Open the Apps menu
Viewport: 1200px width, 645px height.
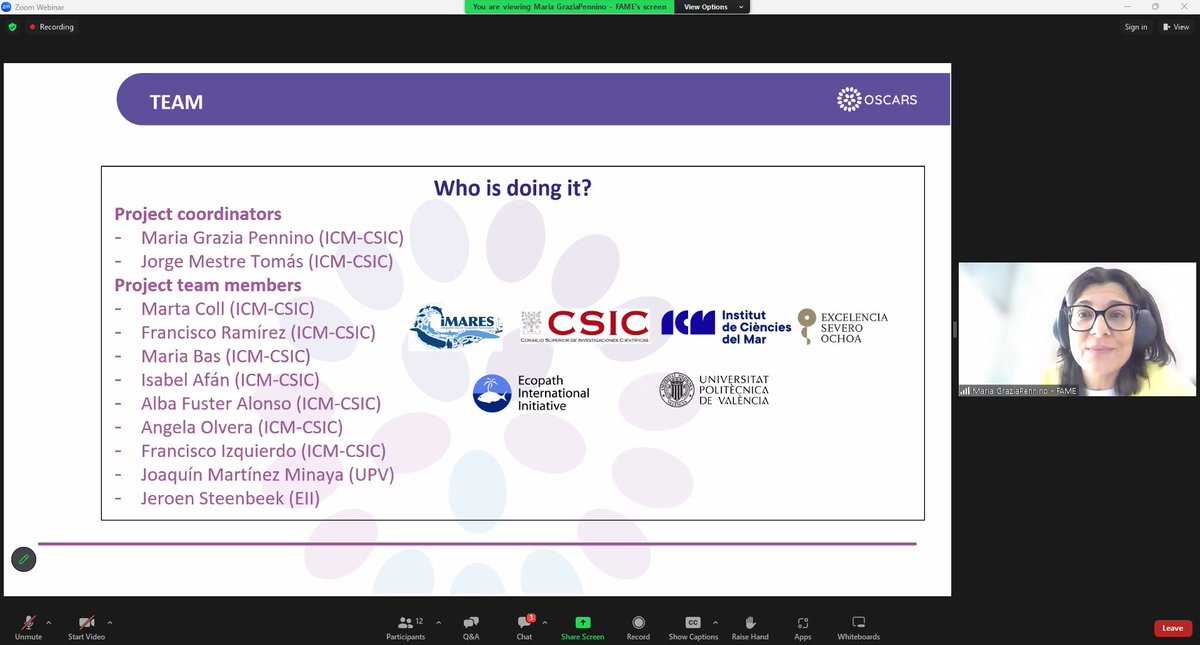[x=802, y=627]
